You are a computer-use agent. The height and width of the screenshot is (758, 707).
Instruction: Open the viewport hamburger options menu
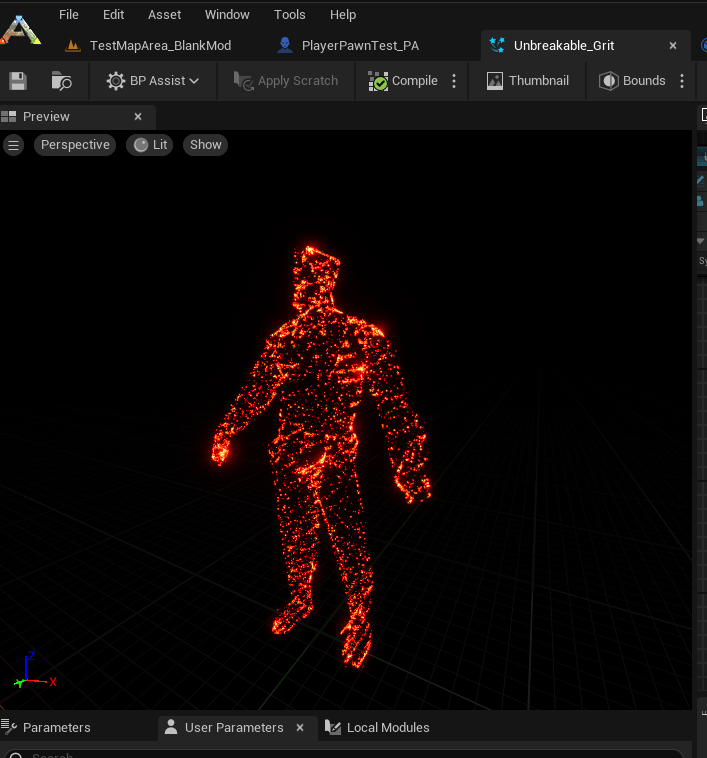click(x=13, y=145)
